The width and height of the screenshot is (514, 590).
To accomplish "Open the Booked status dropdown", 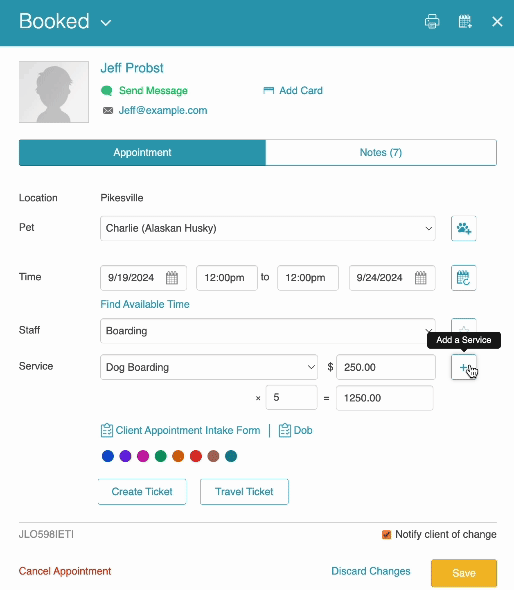I will click(x=106, y=23).
